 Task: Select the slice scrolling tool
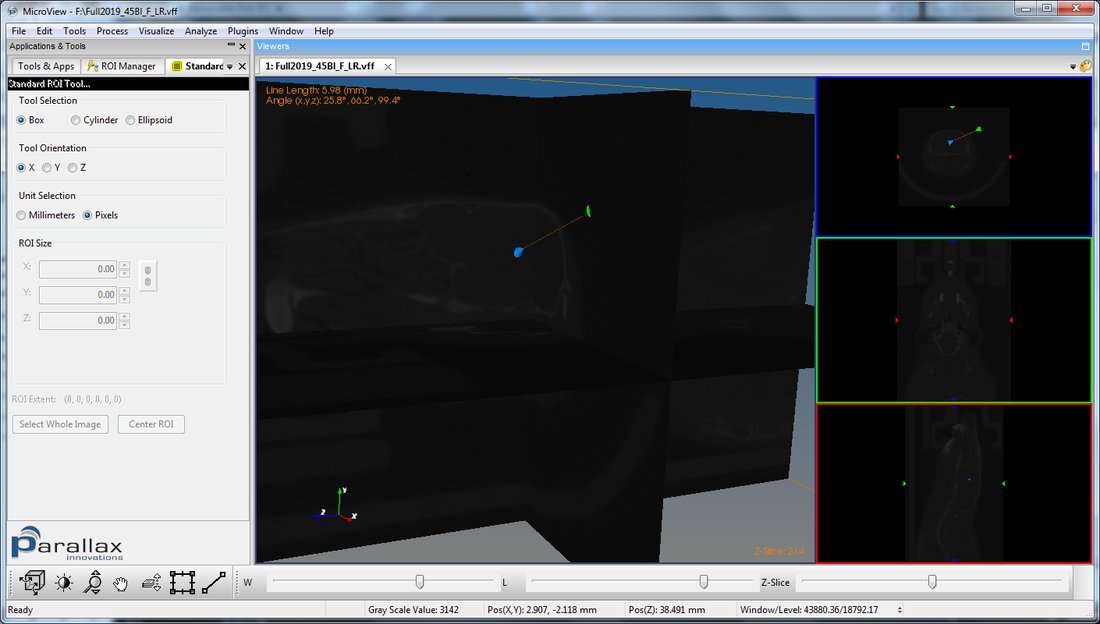click(x=152, y=582)
